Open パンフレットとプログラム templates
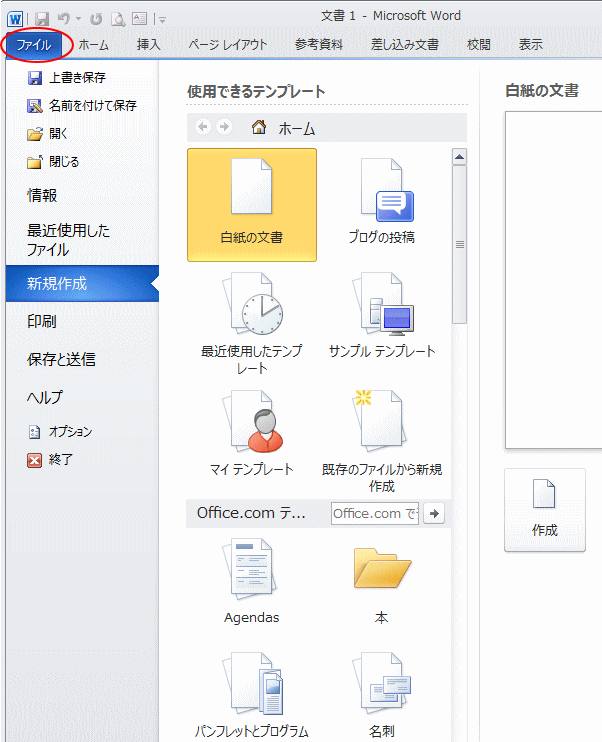The image size is (602, 742). [252, 695]
